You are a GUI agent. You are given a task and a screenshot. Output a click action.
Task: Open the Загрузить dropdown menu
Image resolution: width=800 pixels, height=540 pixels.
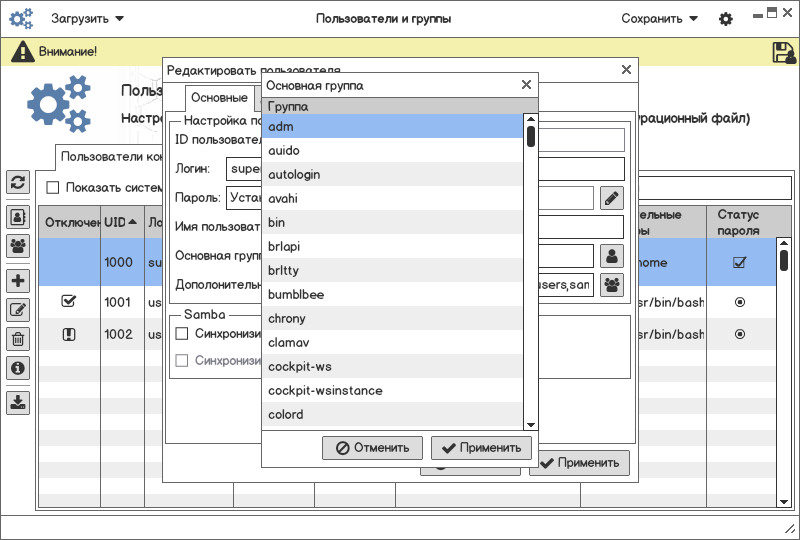coord(88,19)
